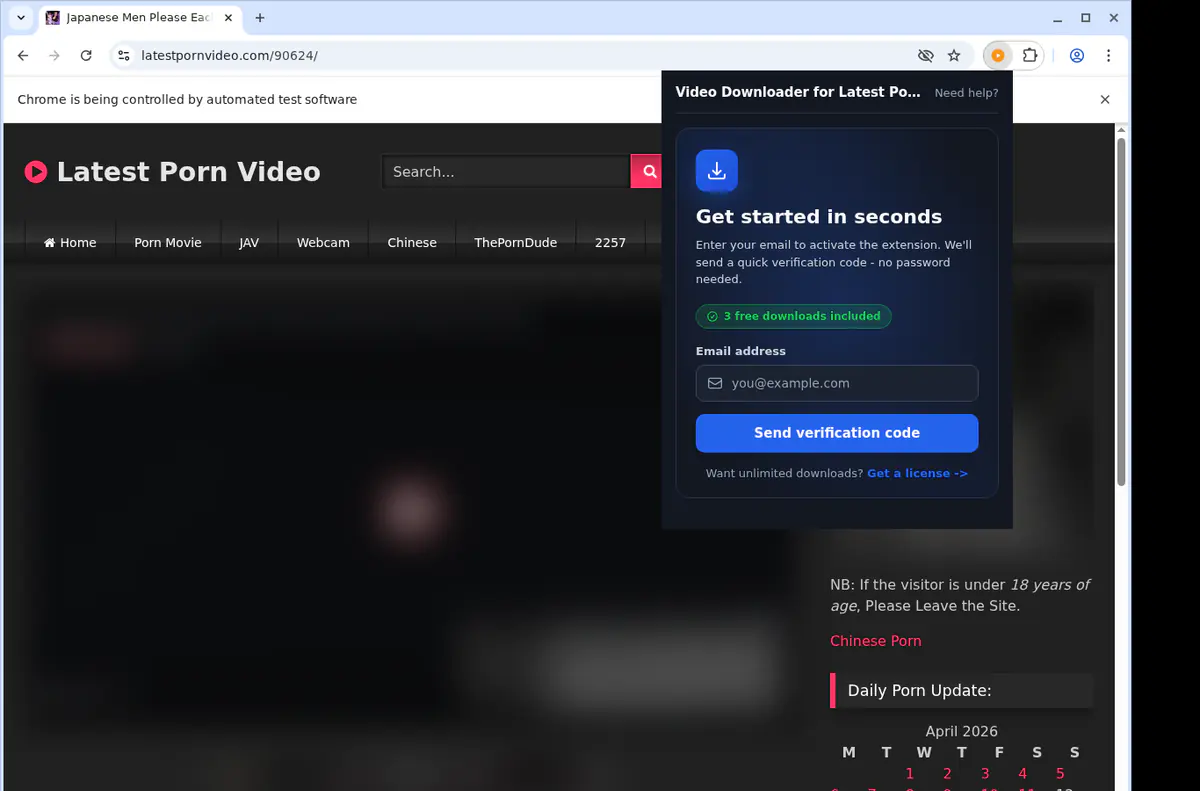1200x791 pixels.
Task: Click the April 2026 calendar caption
Action: [961, 731]
